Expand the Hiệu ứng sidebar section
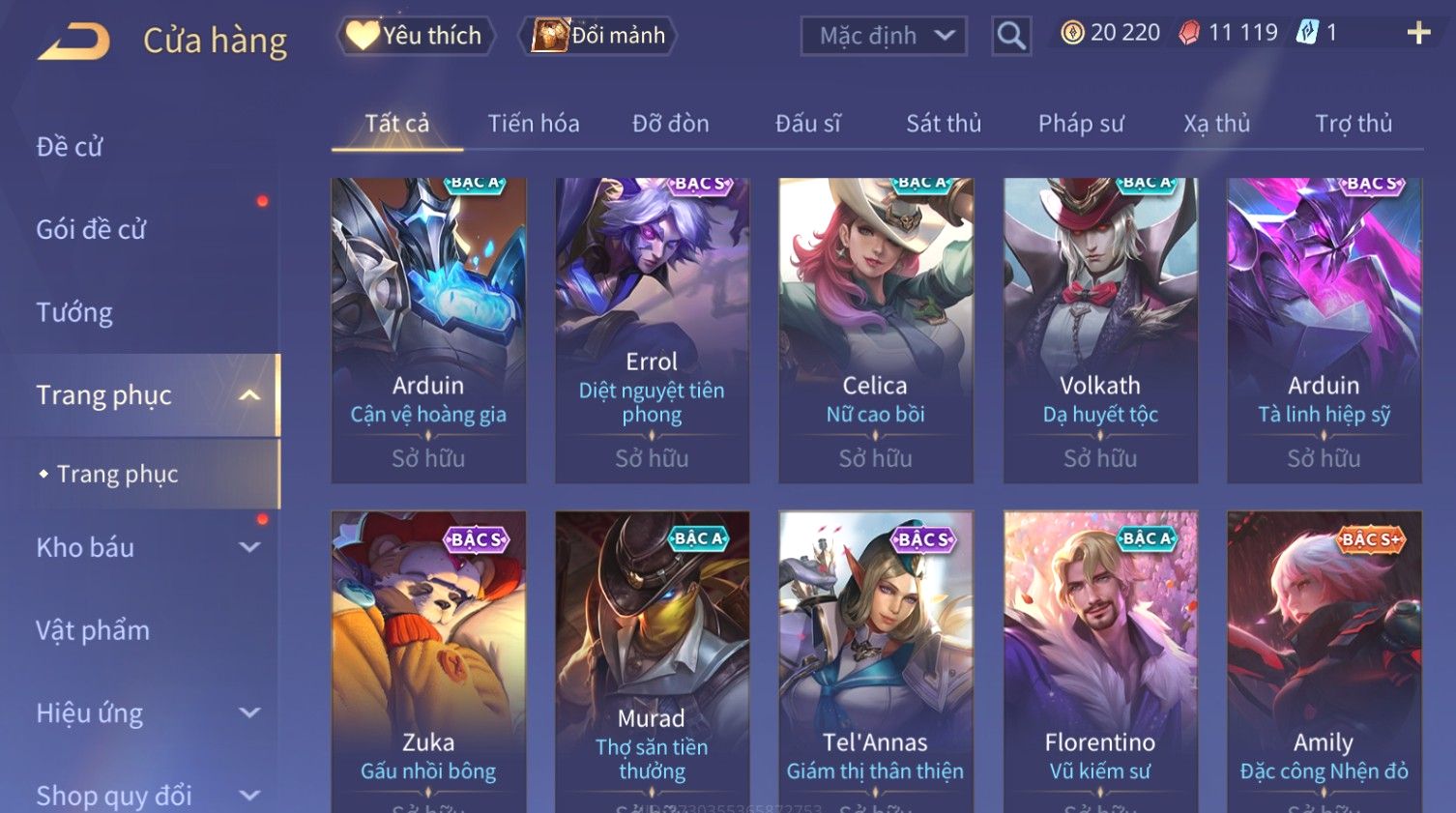The height and width of the screenshot is (813, 1456). click(x=249, y=713)
